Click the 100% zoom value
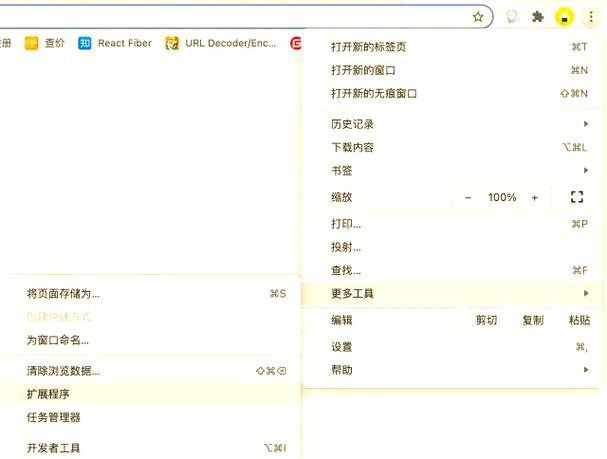The image size is (607, 459). (502, 197)
